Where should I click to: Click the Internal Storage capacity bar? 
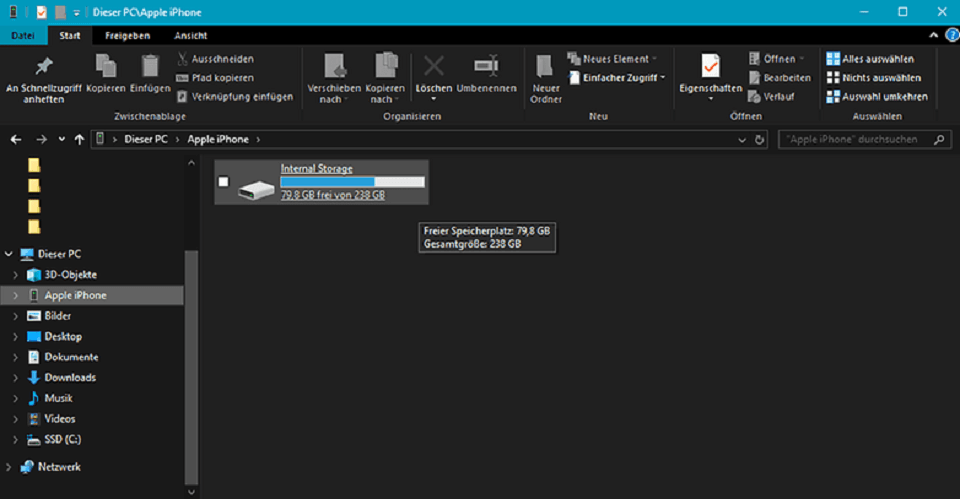352,182
